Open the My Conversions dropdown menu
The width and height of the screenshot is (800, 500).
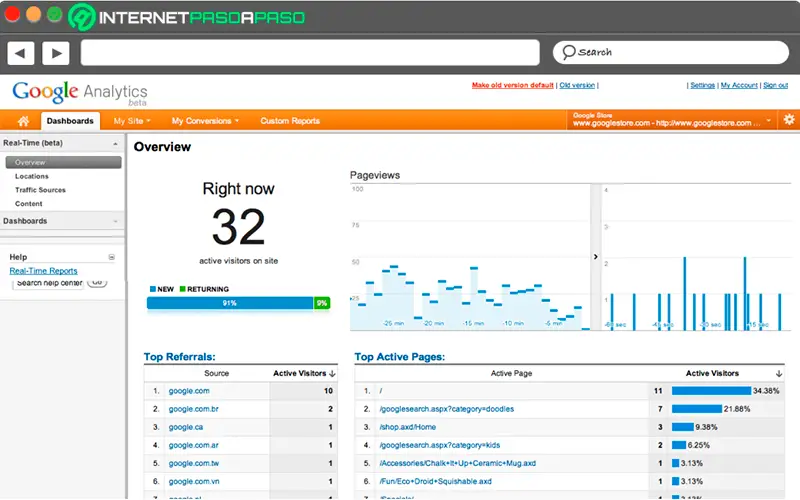tap(205, 121)
